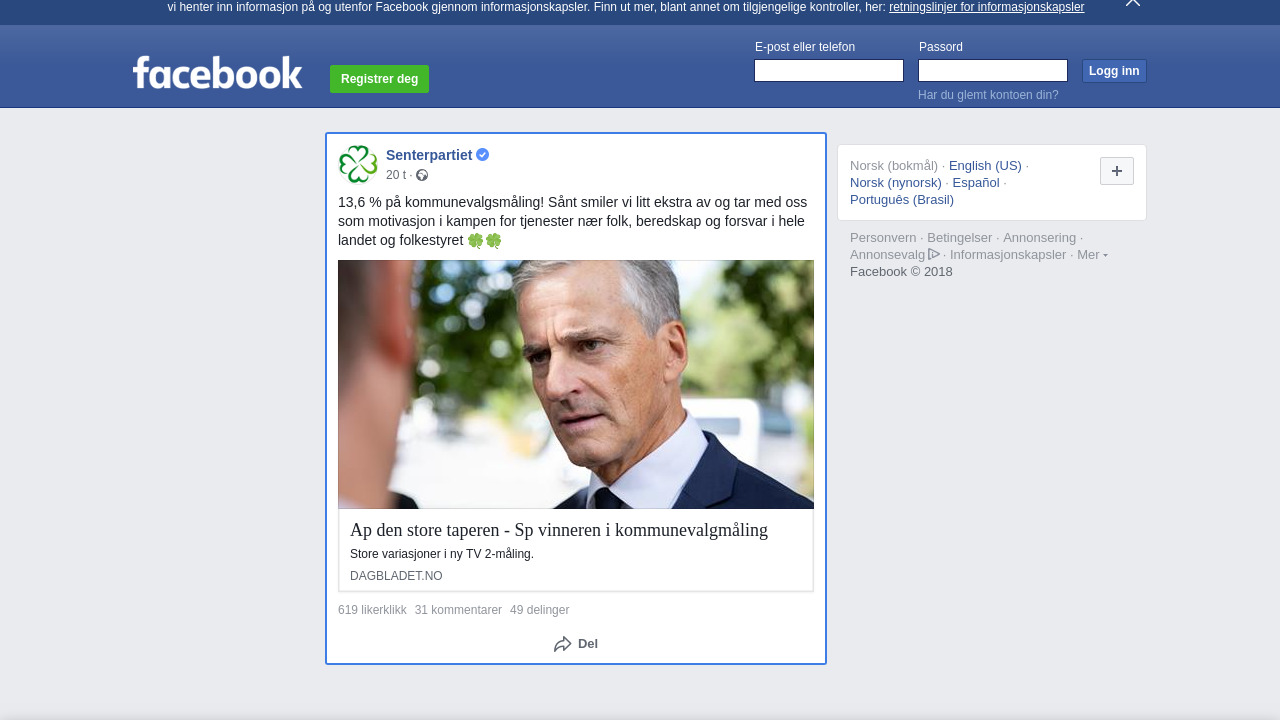Open the Senterpartiet page name link
Image resolution: width=1280 pixels, height=720 pixels.
coord(429,155)
